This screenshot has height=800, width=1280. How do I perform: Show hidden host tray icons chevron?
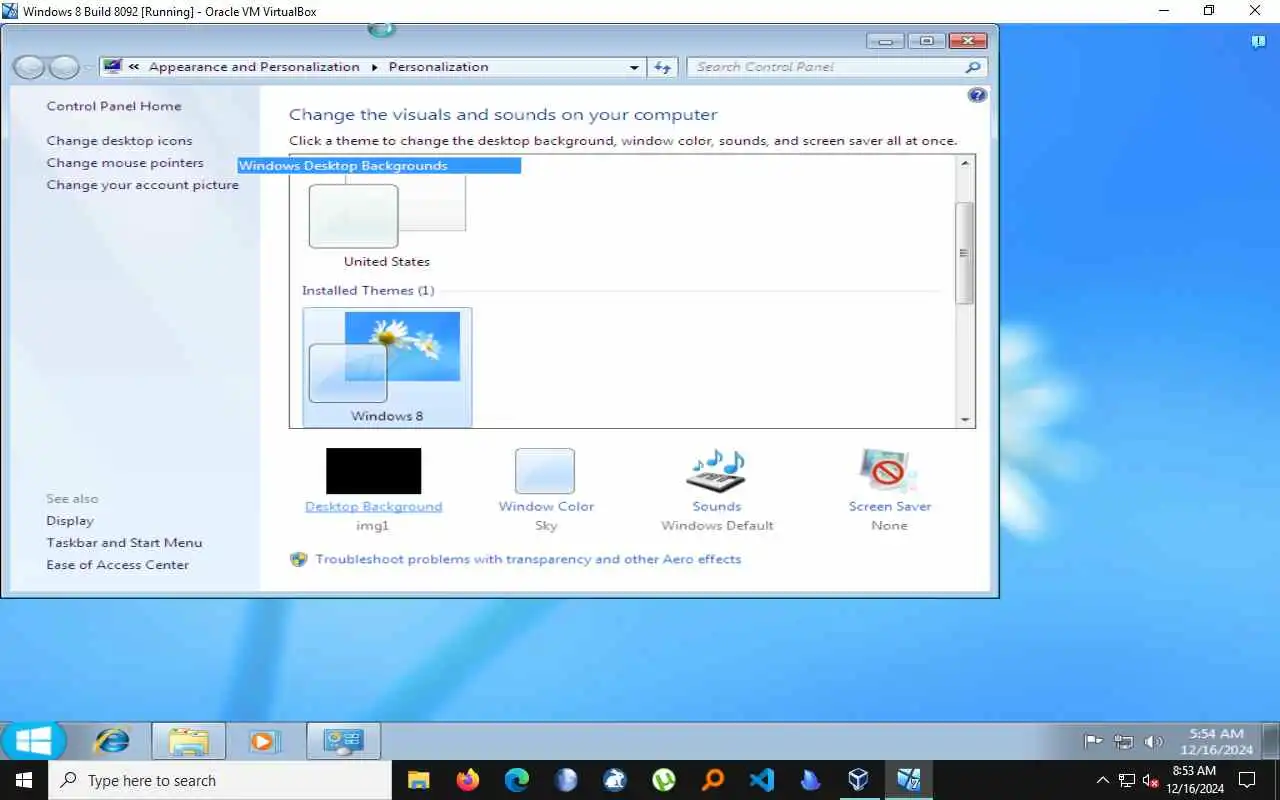coord(1102,780)
